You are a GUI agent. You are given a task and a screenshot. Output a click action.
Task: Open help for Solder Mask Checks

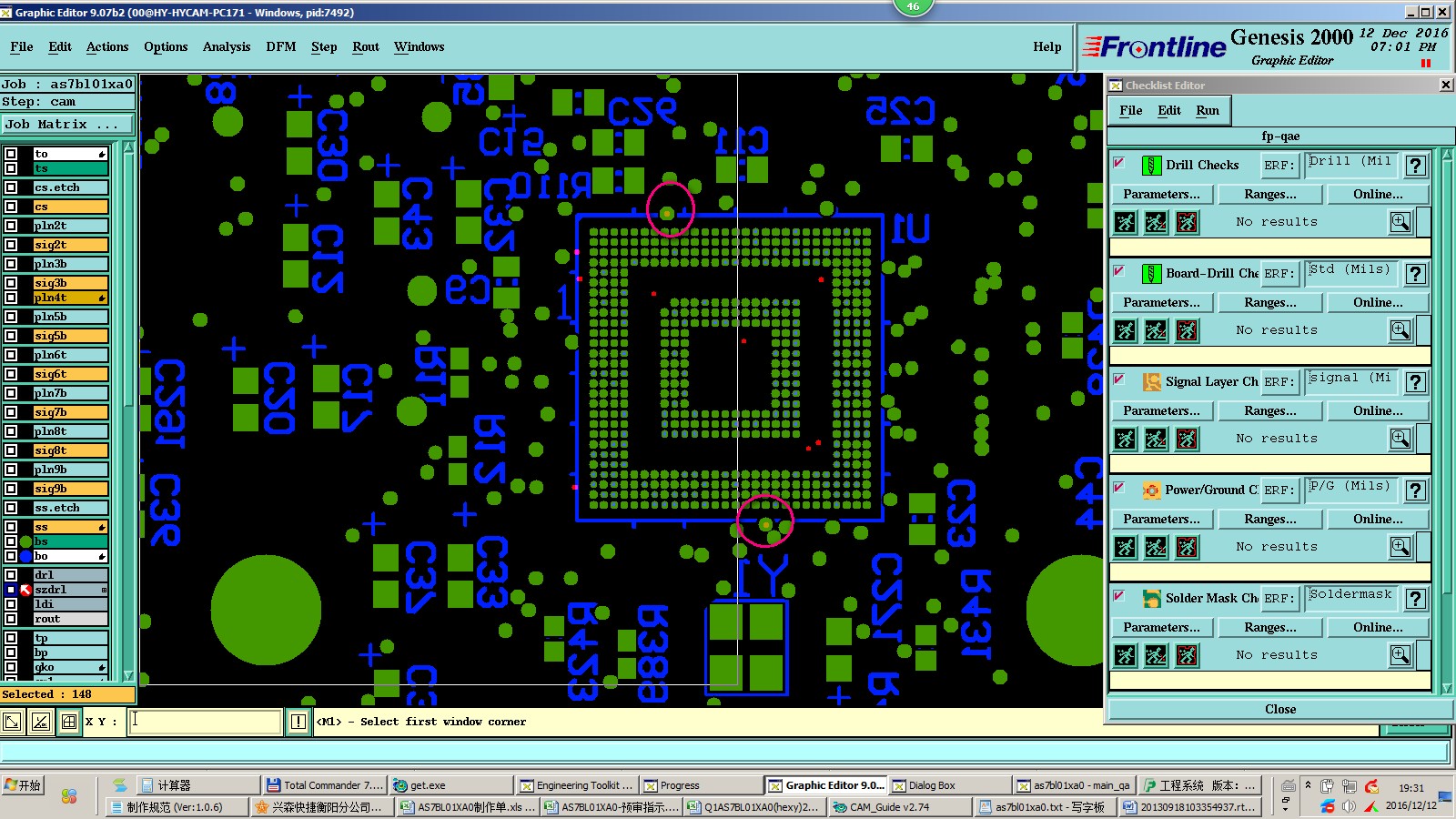pos(1415,599)
